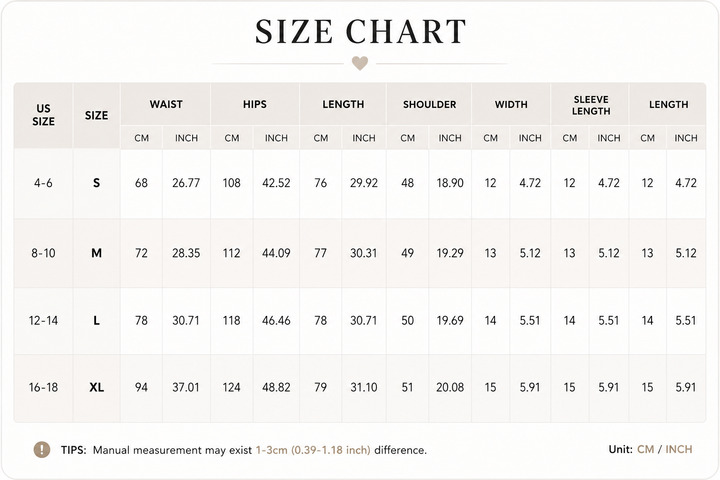Screen dimensions: 720x480
Task: Select the HIPS column header
Action: (255, 104)
